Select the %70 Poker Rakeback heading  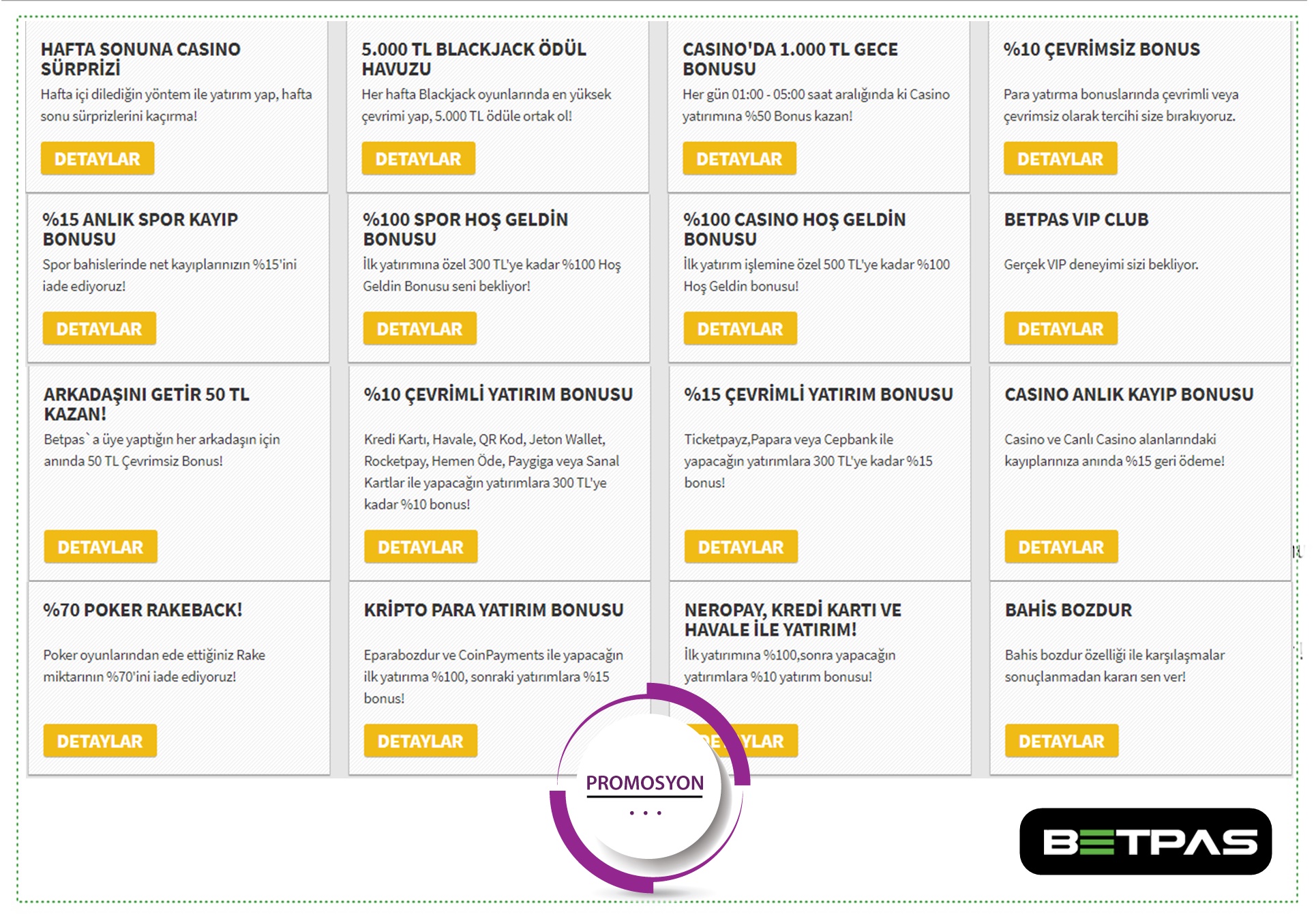[143, 610]
